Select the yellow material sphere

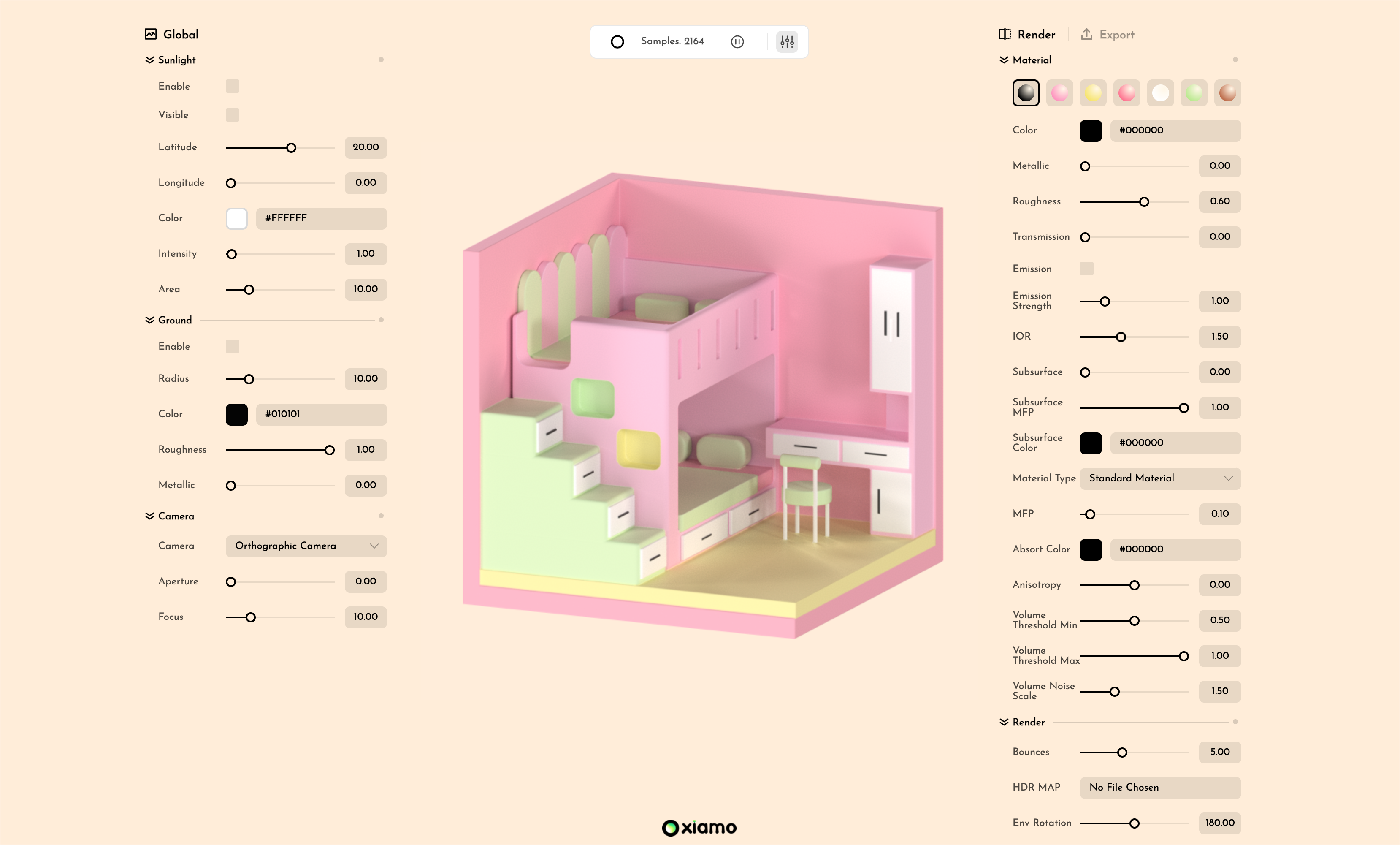[1093, 92]
